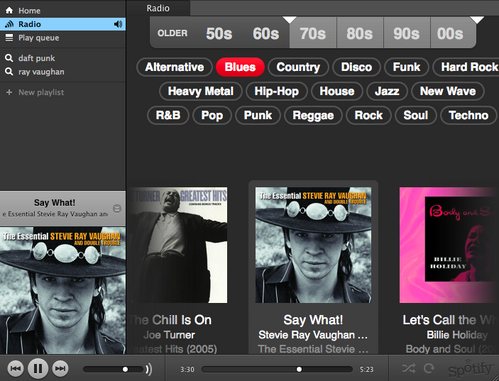Image resolution: width=499 pixels, height=381 pixels.
Task: Toggle the Country genre
Action: (298, 67)
